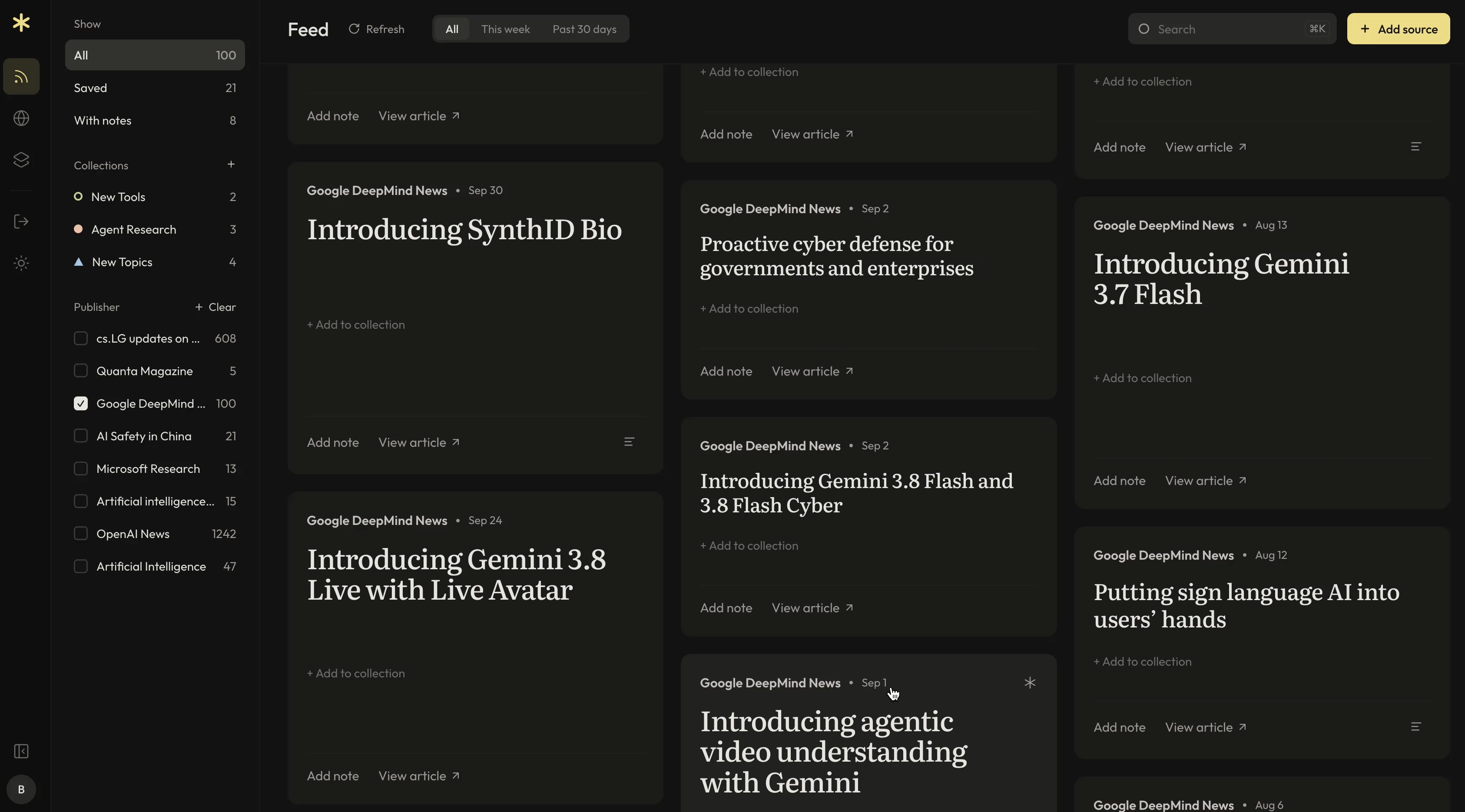Check the Microsoft Research checkbox

81,469
